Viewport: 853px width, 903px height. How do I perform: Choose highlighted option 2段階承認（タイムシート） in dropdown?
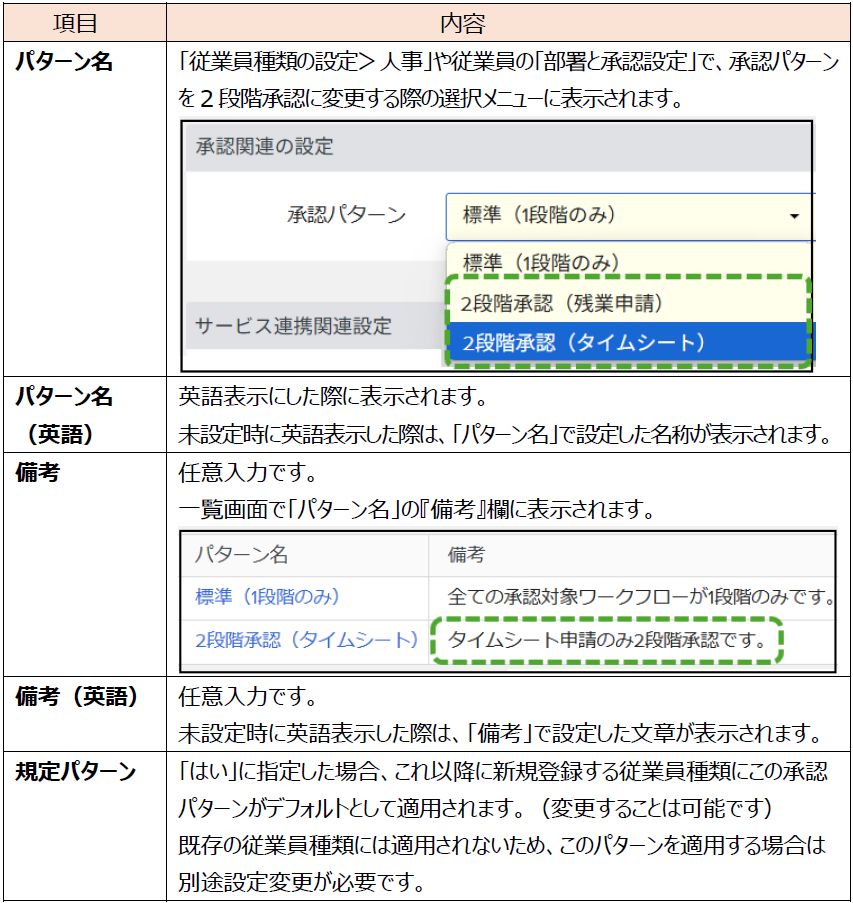584,343
